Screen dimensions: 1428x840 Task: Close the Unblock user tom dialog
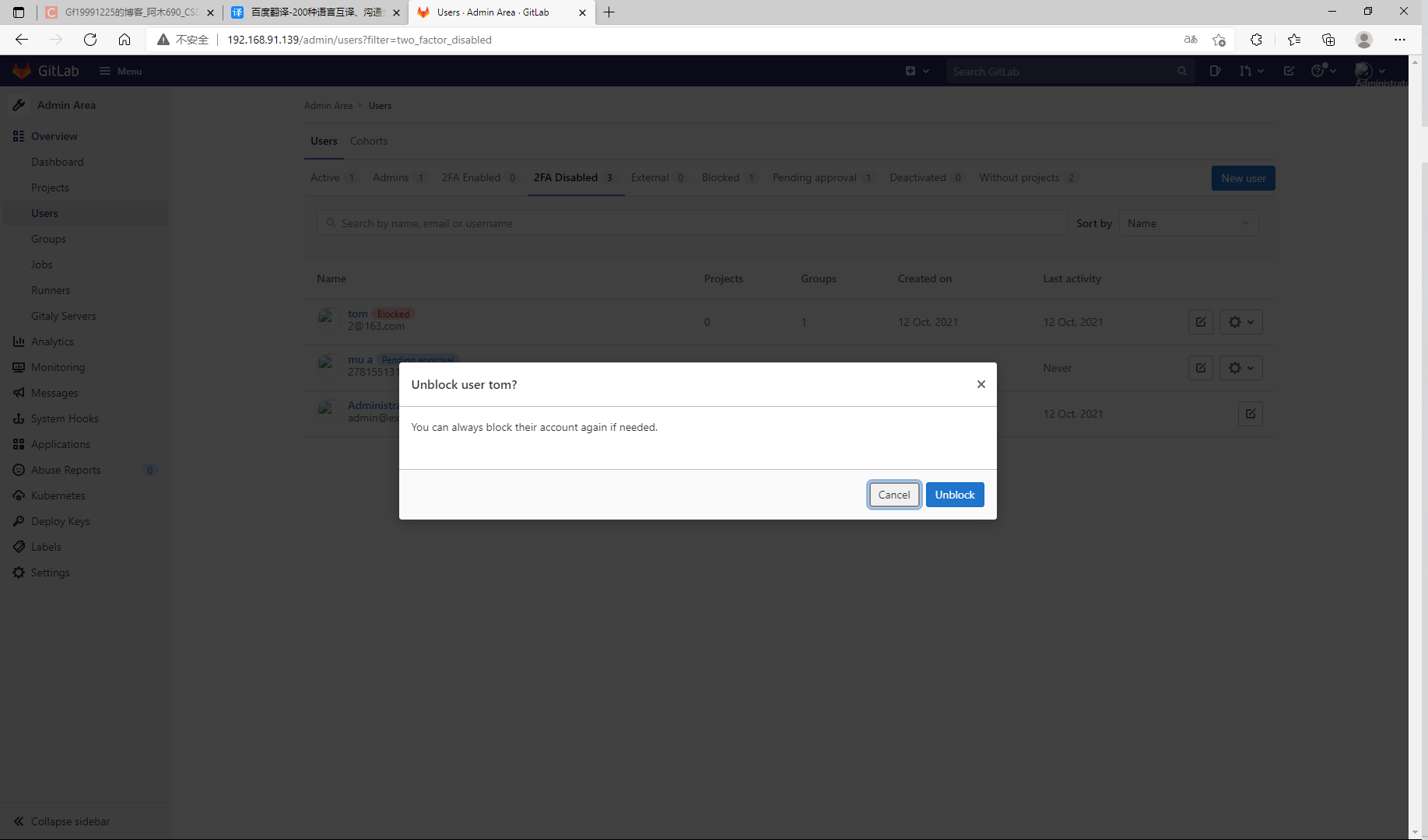[x=981, y=384]
